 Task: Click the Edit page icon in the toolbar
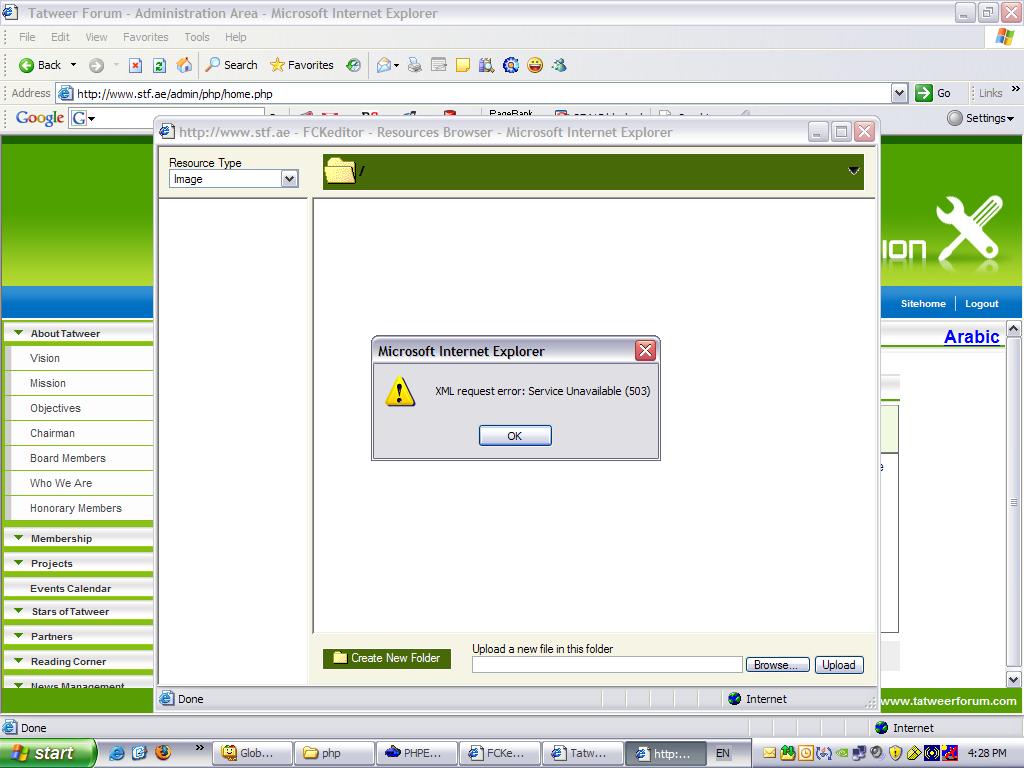click(x=438, y=65)
